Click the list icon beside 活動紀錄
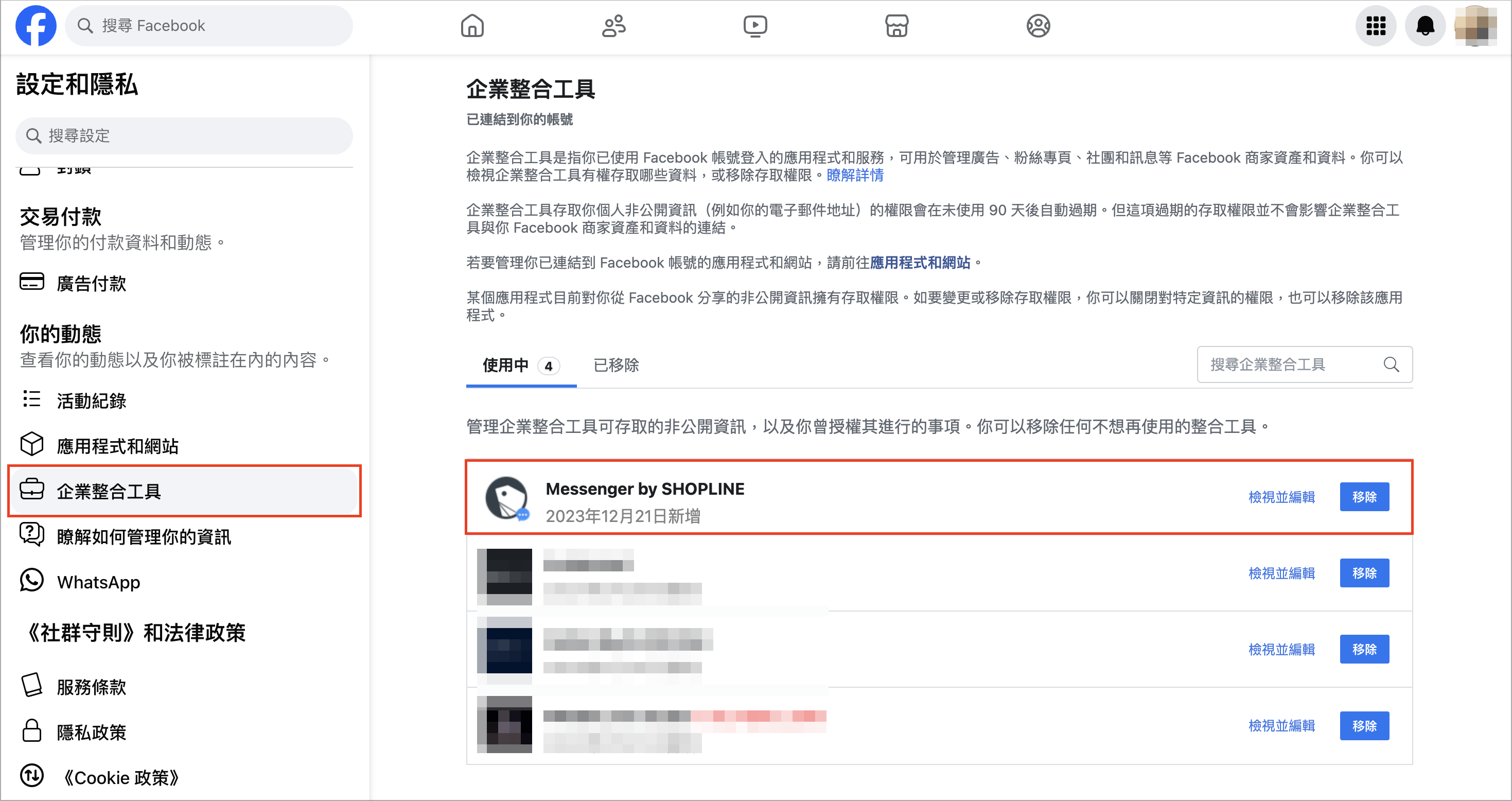The width and height of the screenshot is (1512, 801). (32, 399)
